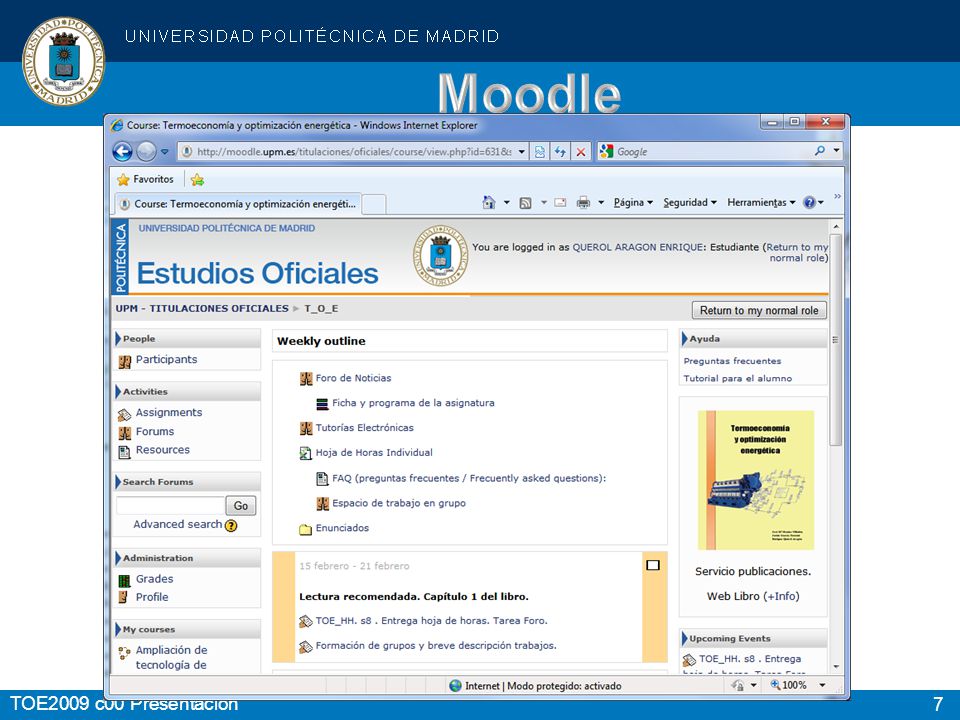
Task: Click the search magnifier icon
Action: tap(820, 151)
